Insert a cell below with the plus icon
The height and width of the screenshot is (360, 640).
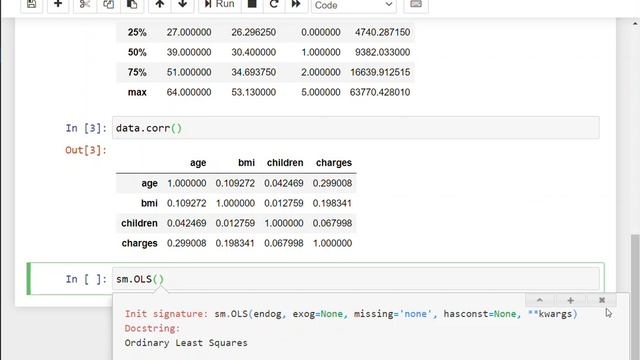pos(58,4)
